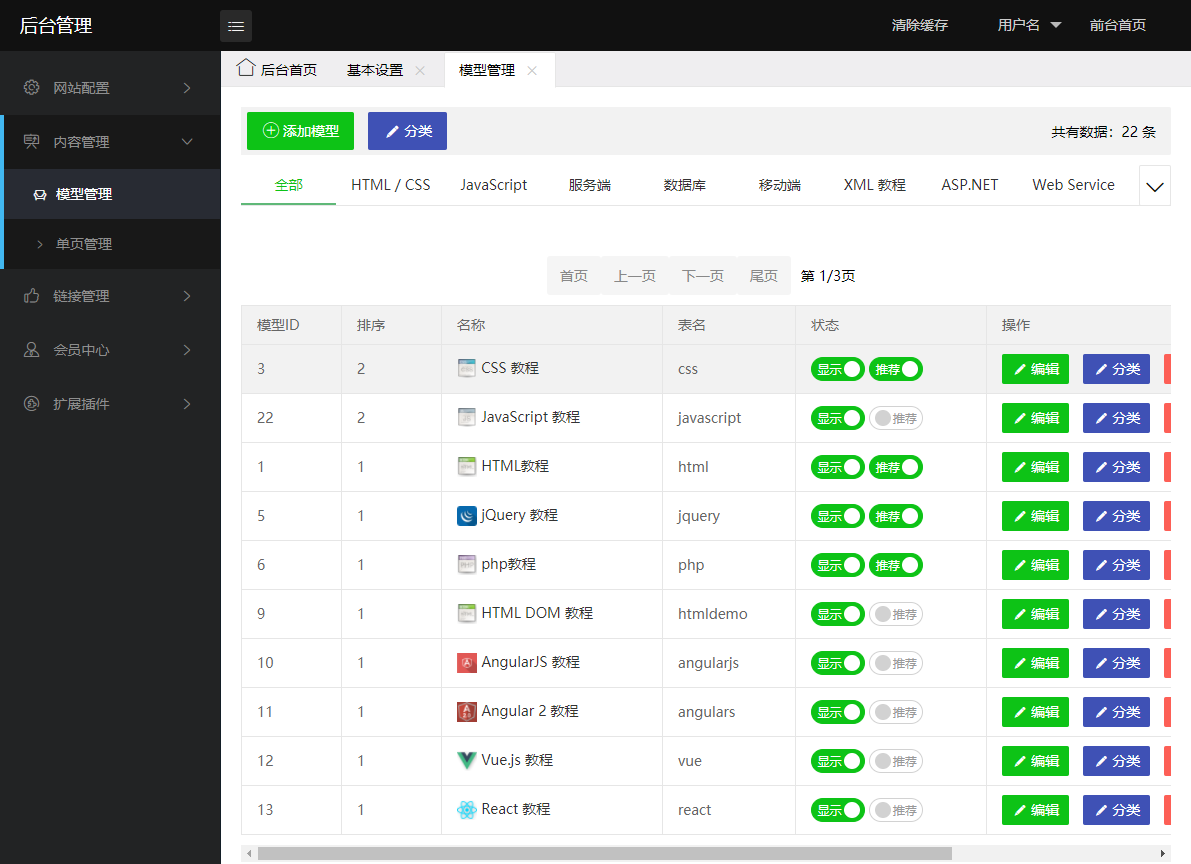Open the 基本设置 tab

click(375, 70)
